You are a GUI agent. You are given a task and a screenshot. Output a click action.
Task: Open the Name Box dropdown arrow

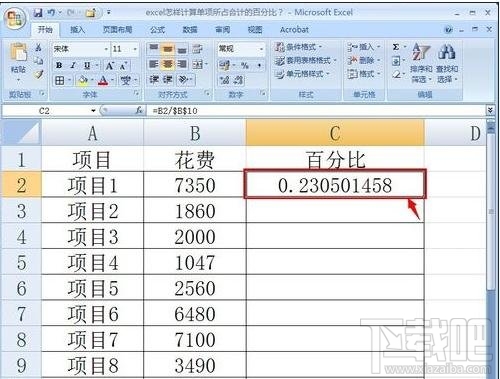[x=93, y=111]
